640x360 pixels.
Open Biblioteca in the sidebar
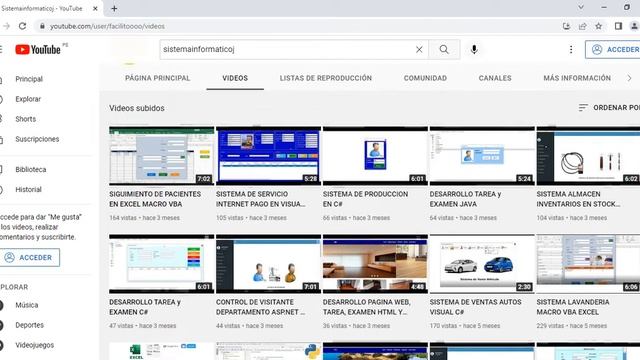pyautogui.click(x=31, y=169)
